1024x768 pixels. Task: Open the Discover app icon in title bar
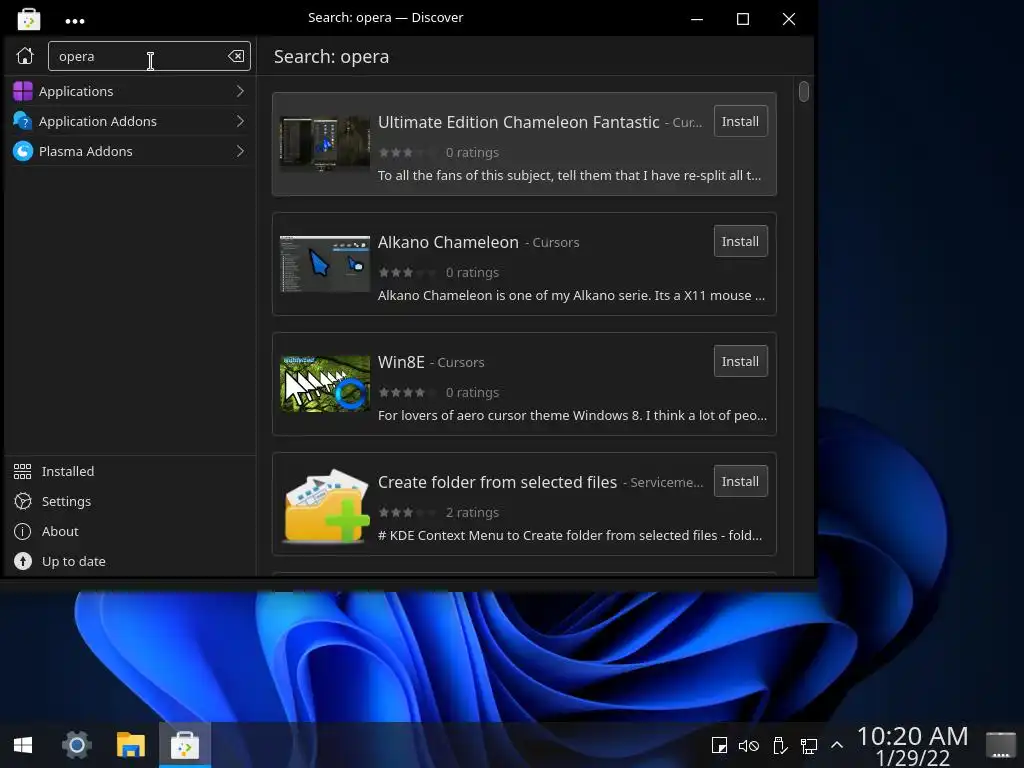pos(29,19)
